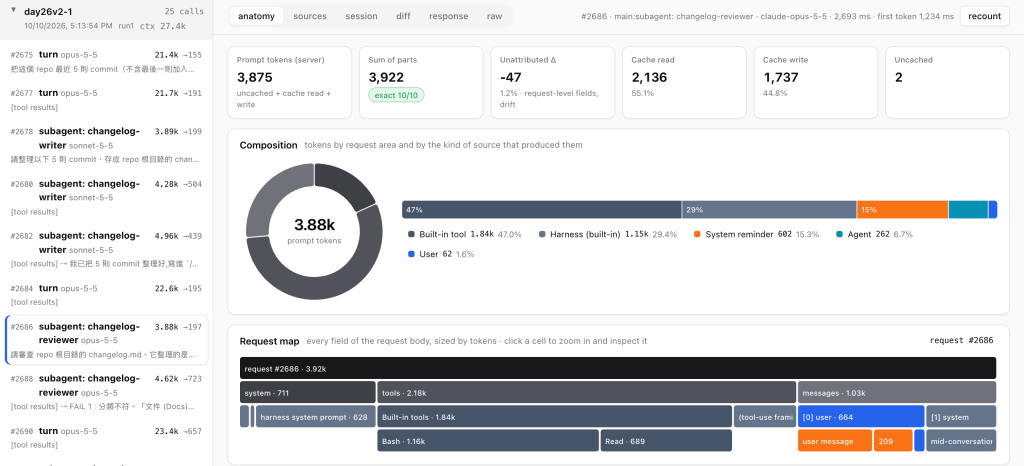Zoom into the "system · 711" cell

(308, 392)
